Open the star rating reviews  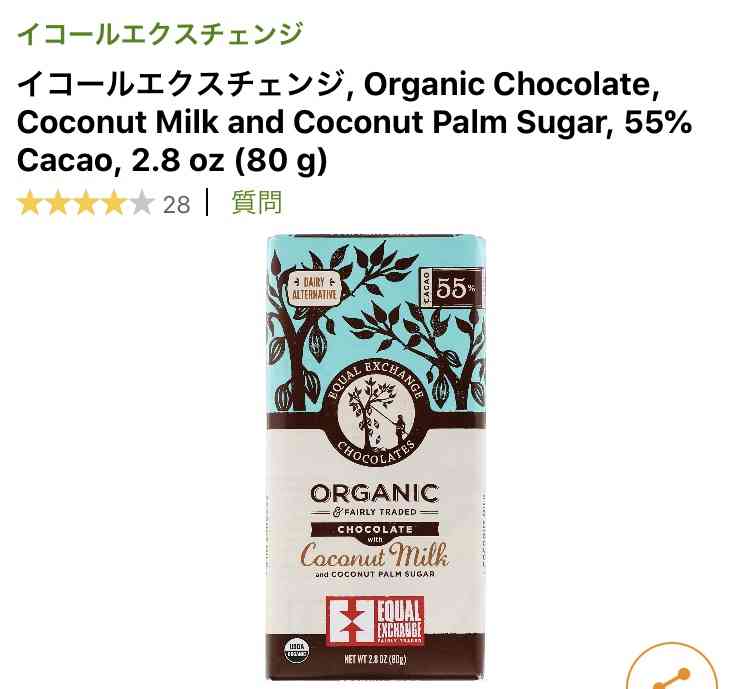pyautogui.click(x=85, y=203)
